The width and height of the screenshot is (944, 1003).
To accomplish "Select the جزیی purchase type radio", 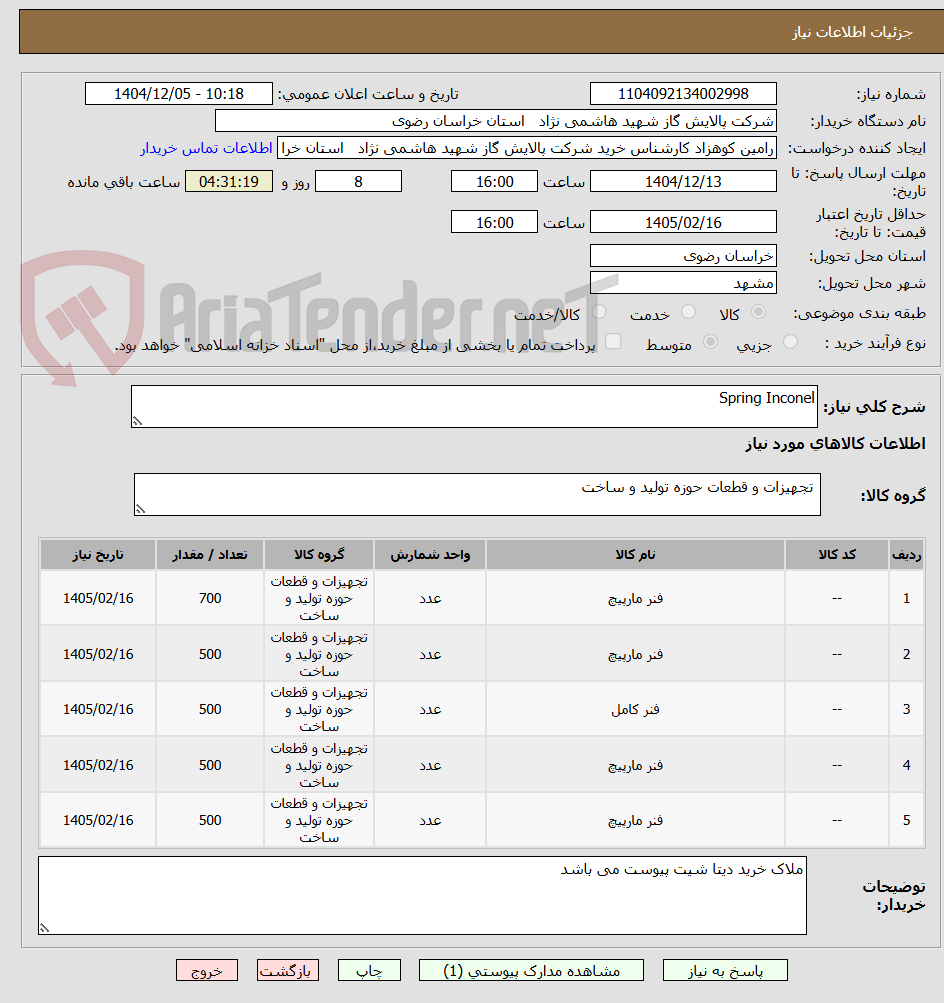I will click(x=791, y=342).
